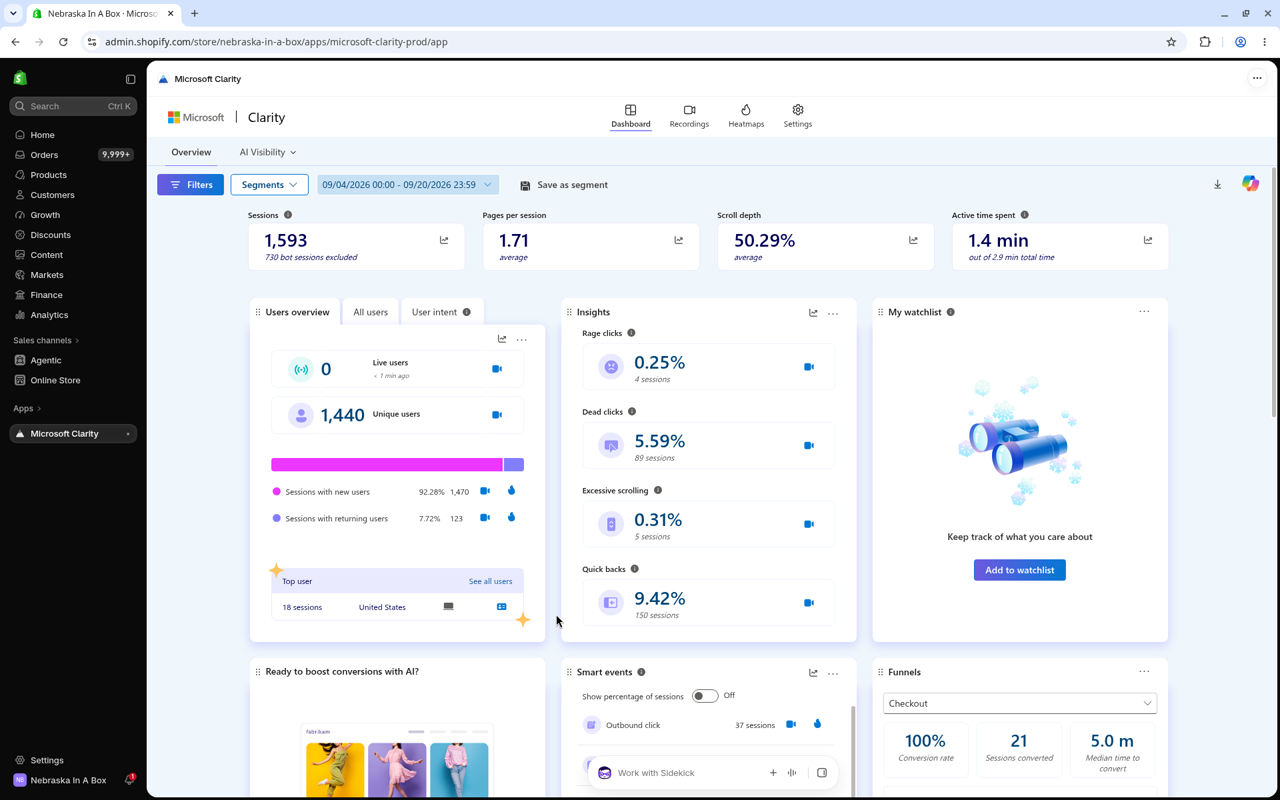Click Add to watchlist button
Image resolution: width=1280 pixels, height=800 pixels.
click(x=1020, y=570)
